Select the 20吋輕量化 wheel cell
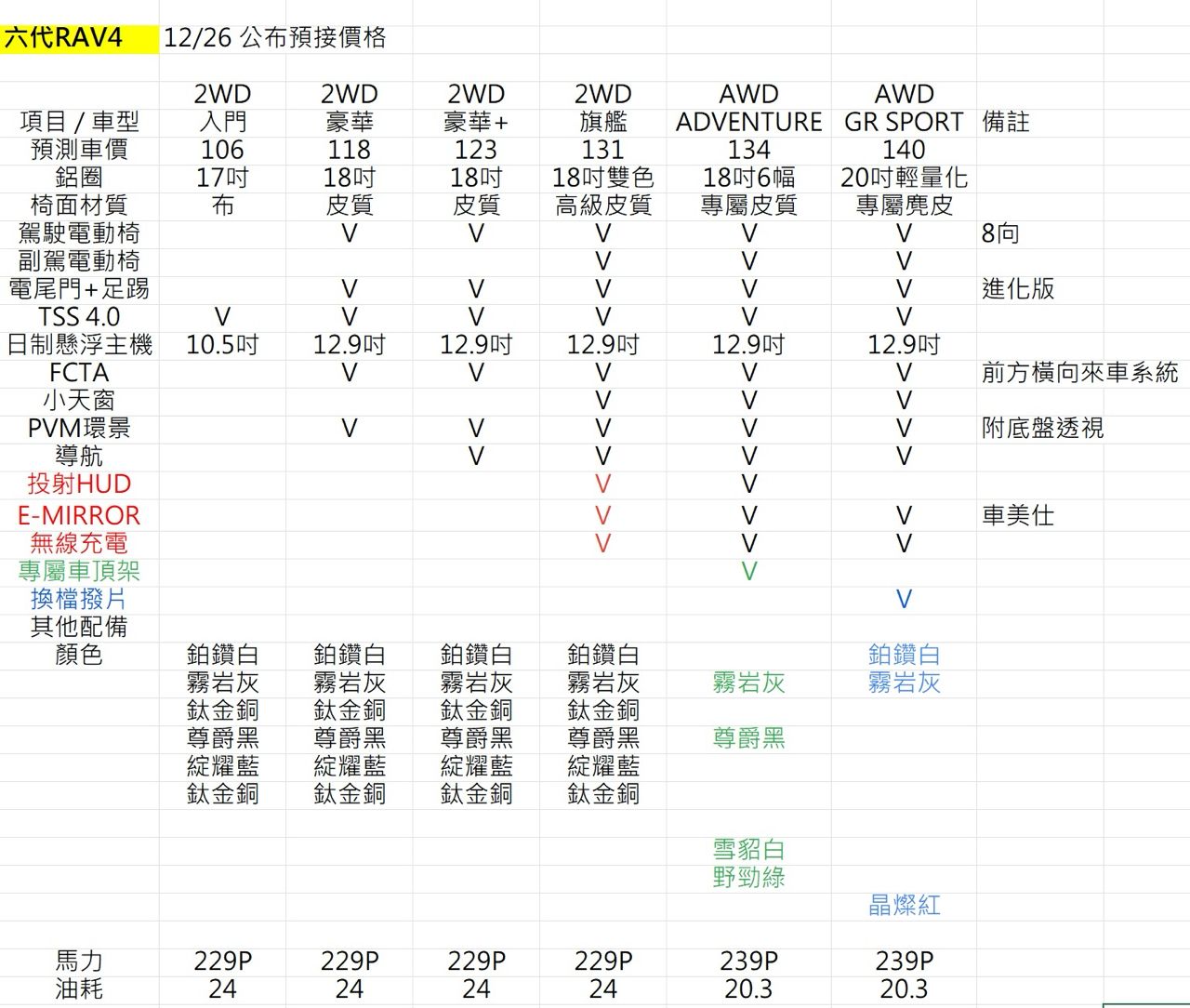 pyautogui.click(x=904, y=178)
